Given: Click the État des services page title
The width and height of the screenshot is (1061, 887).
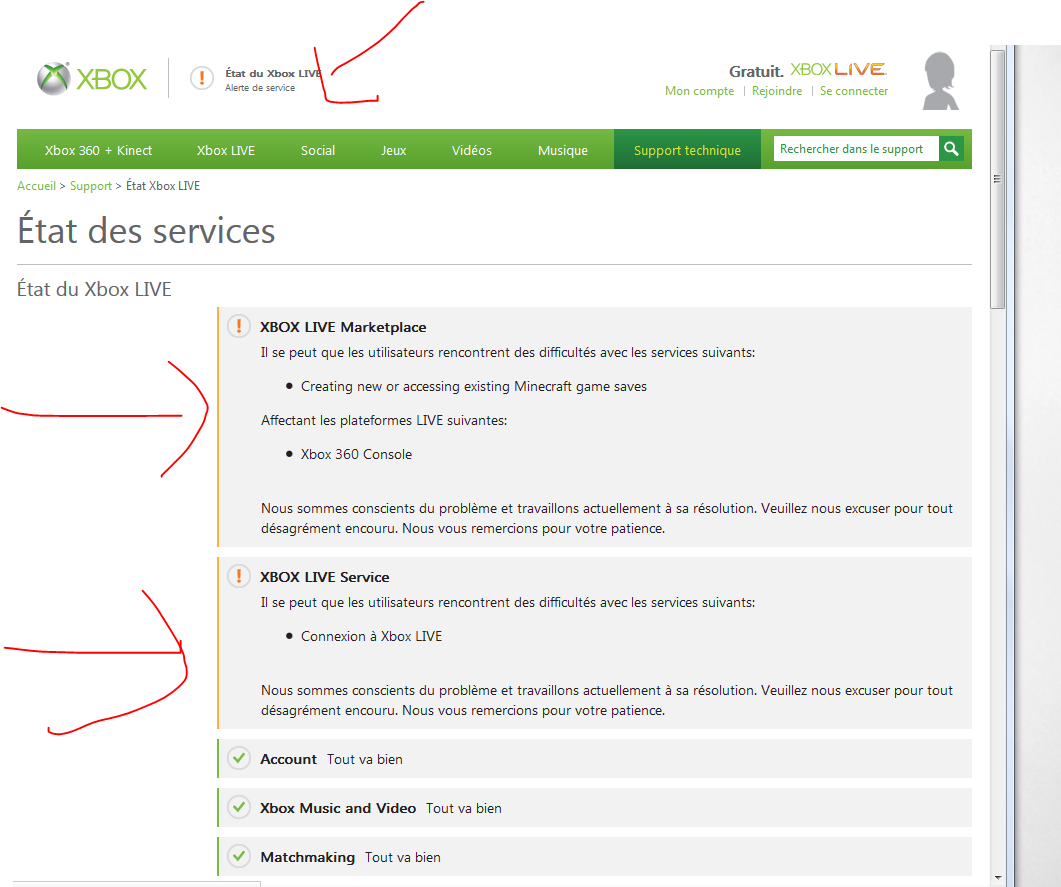Looking at the screenshot, I should pyautogui.click(x=146, y=229).
